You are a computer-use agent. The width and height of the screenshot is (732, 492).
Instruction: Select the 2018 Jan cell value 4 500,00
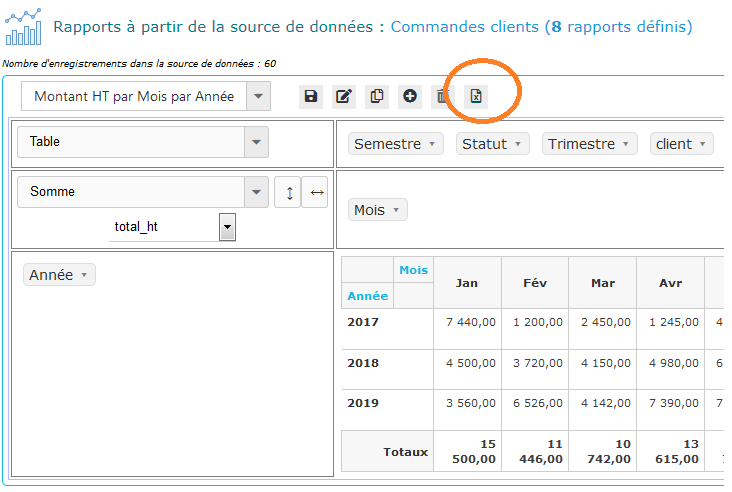[467, 363]
